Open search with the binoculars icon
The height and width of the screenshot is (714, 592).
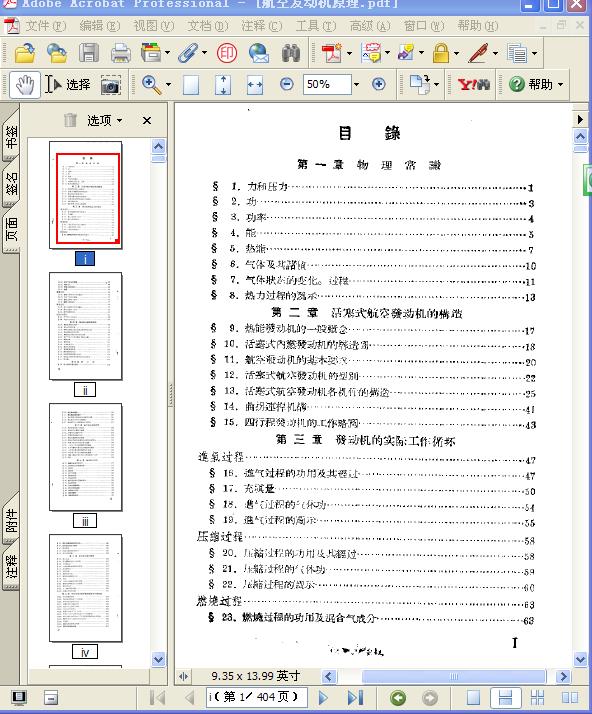coord(291,53)
